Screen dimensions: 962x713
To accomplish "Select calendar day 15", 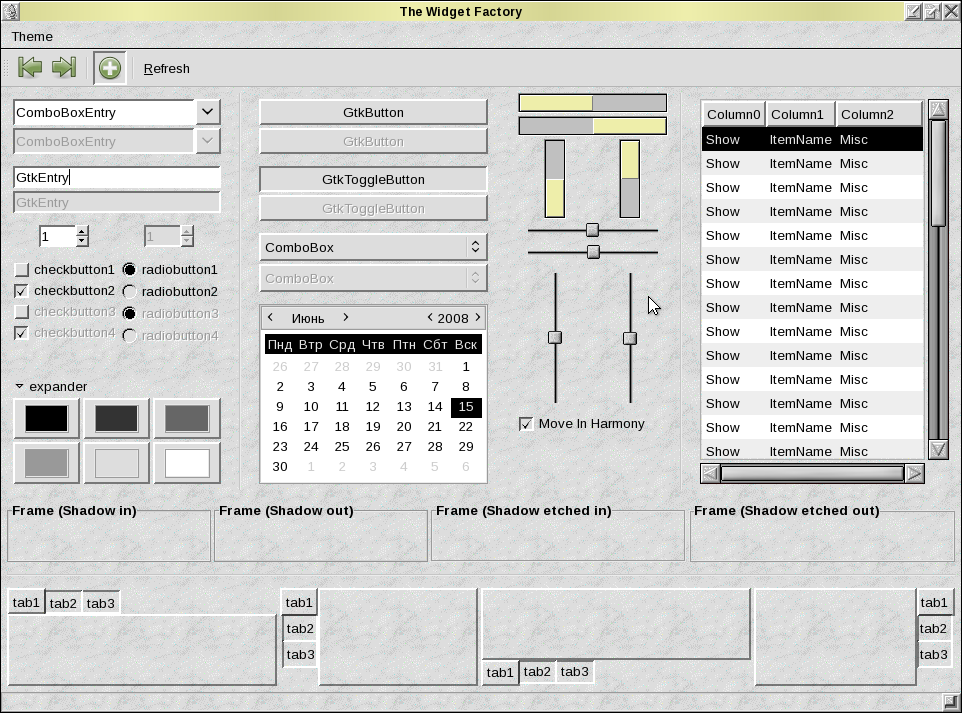I will (466, 407).
